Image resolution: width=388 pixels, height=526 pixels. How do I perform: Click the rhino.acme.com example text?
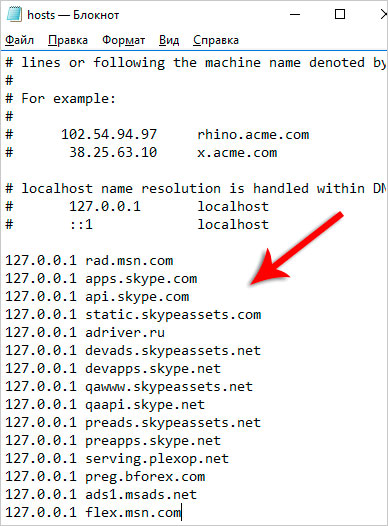[253, 135]
